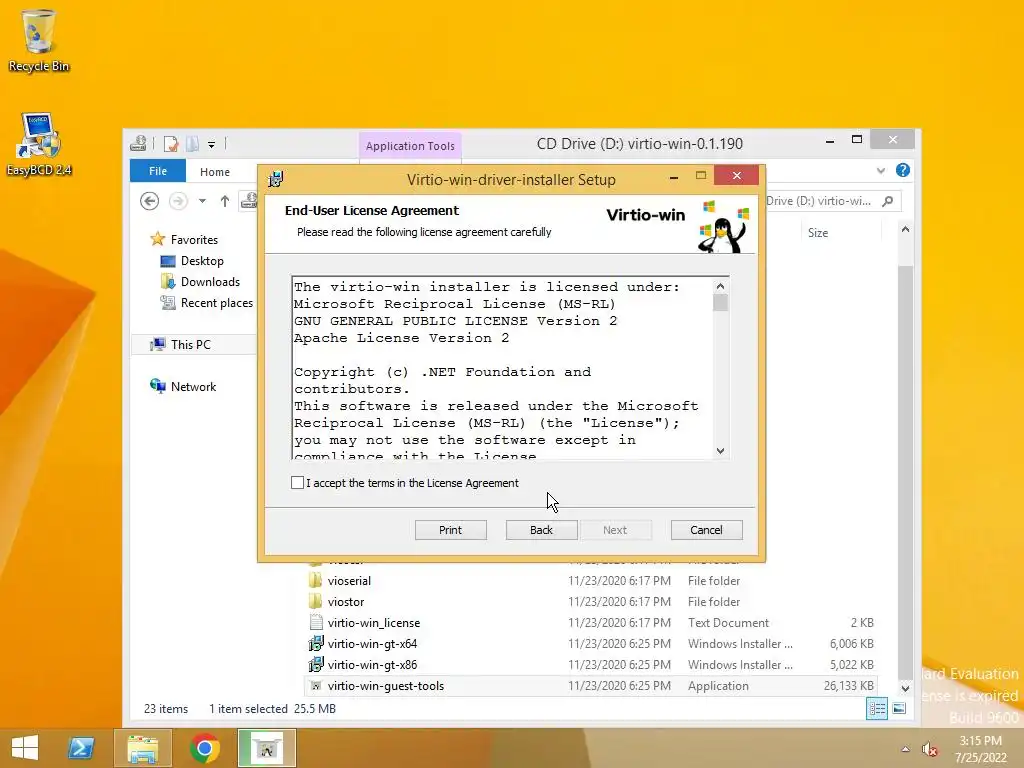Expand the Explorer ribbon chevron

(x=881, y=171)
